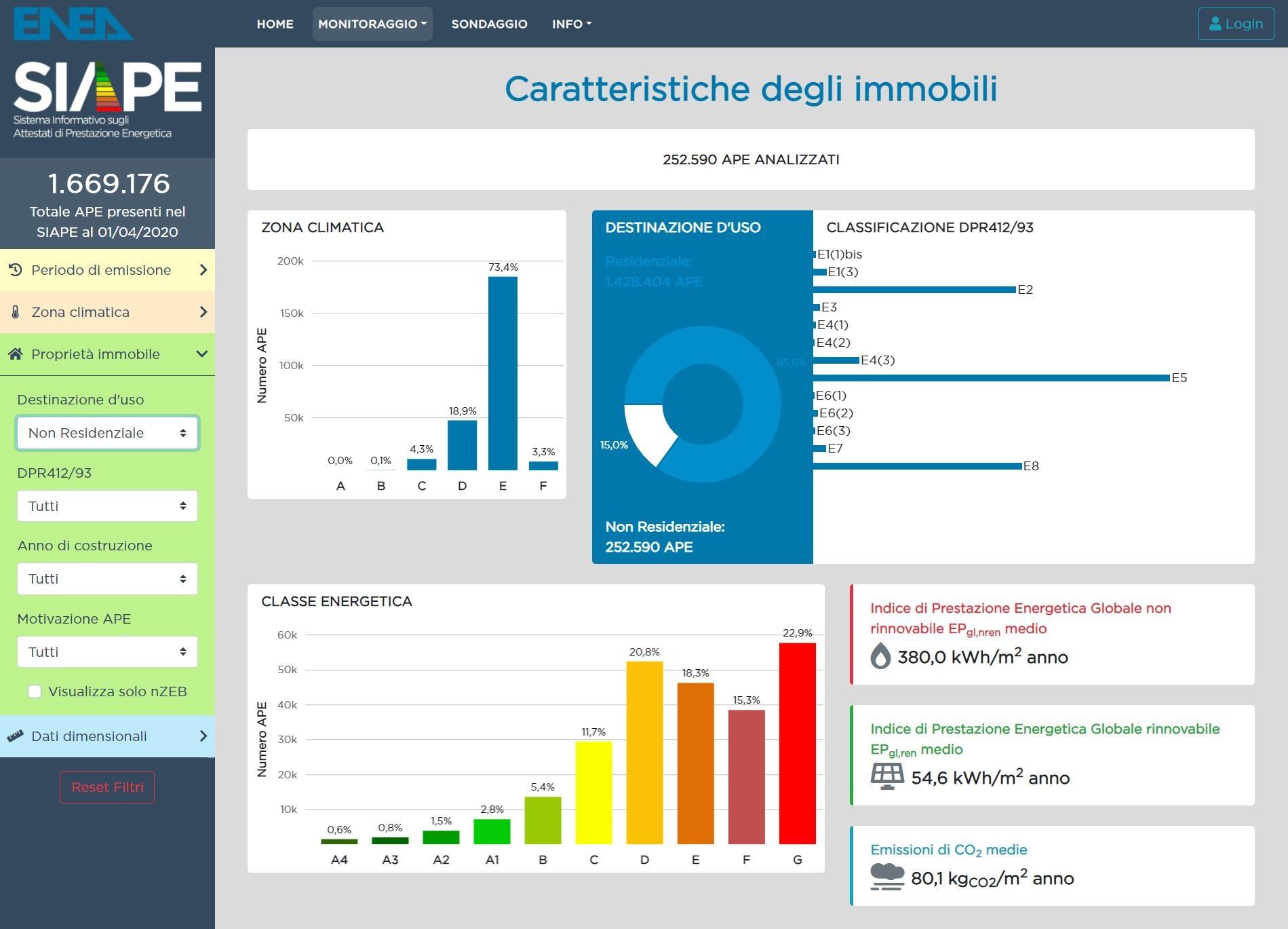Click the E7 classification bar
This screenshot has width=1288, height=929.
point(819,449)
